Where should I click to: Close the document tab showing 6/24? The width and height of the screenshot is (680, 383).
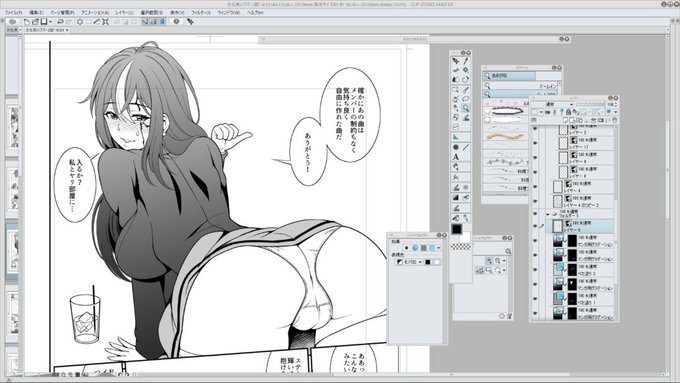click(x=67, y=30)
